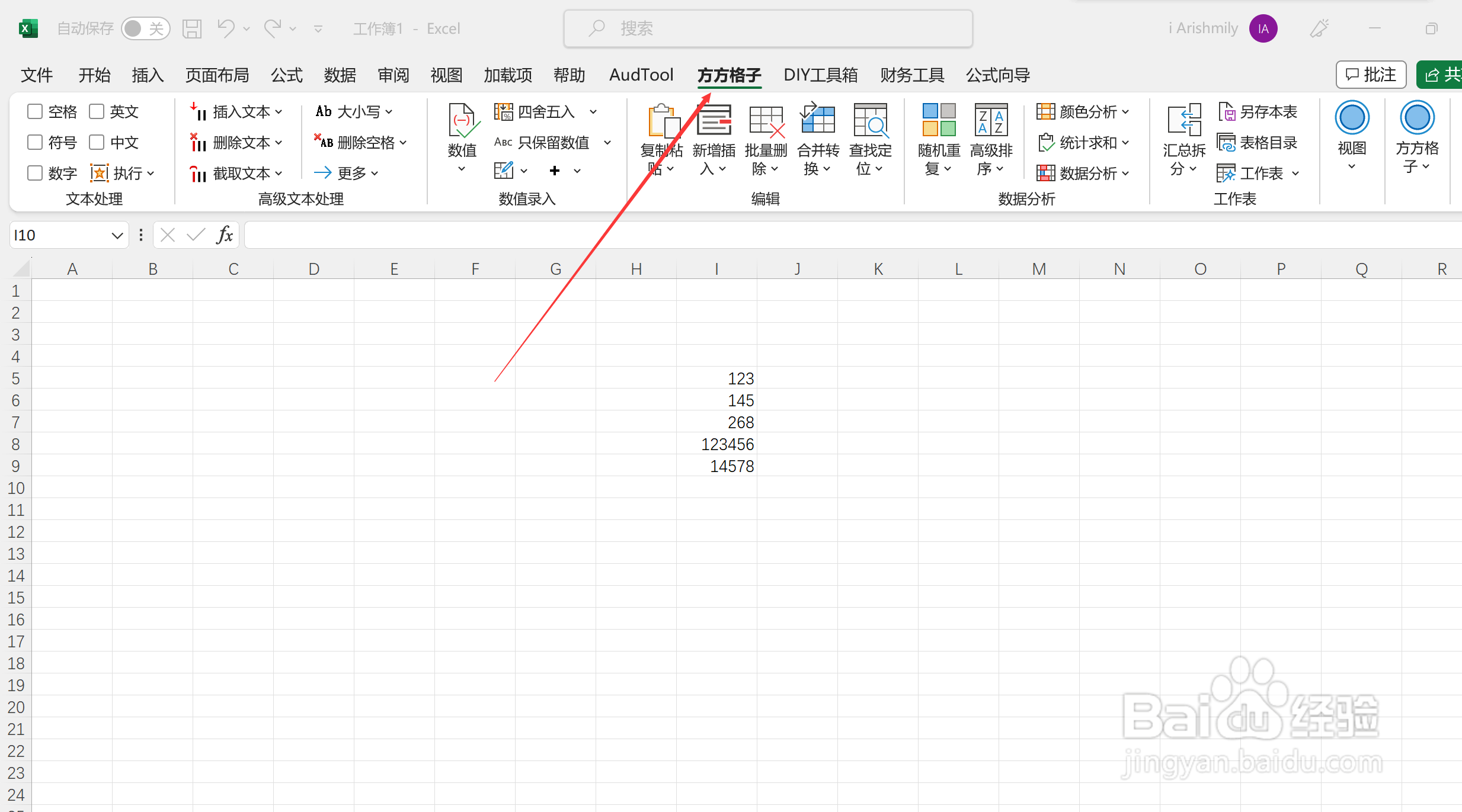Open Quick Access Toolbar customize arrow

[318, 28]
